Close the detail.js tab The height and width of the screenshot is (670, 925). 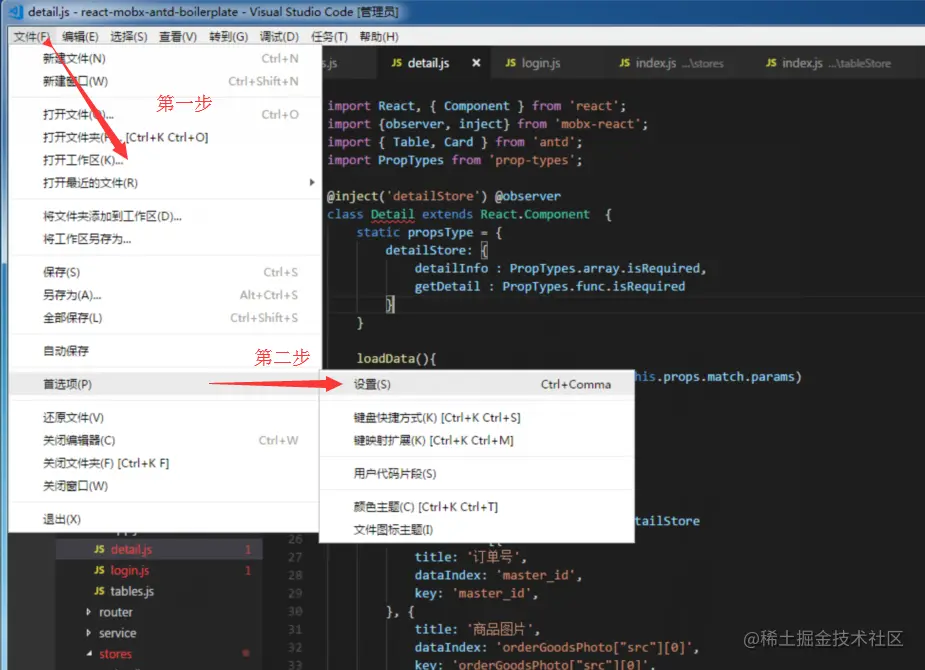point(476,63)
